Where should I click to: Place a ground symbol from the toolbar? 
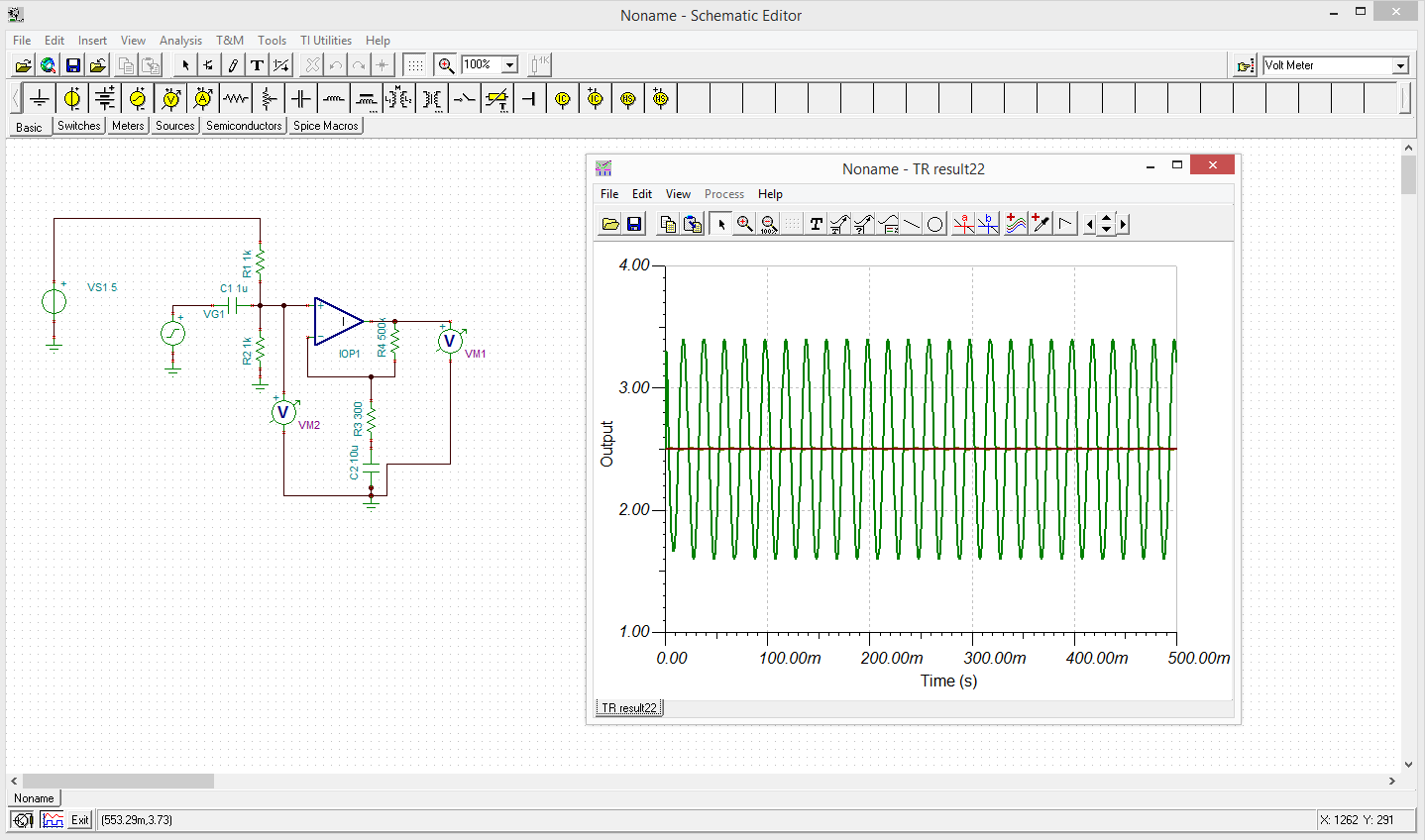(39, 98)
